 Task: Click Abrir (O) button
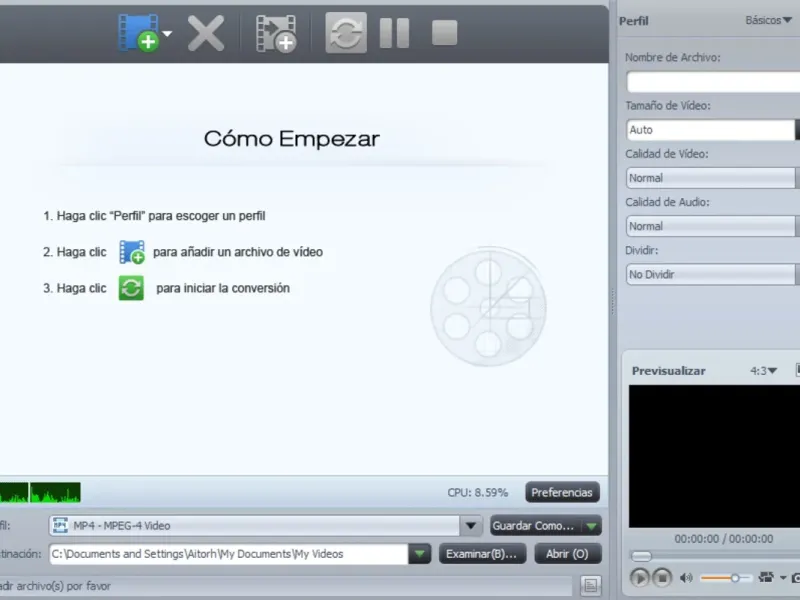[568, 554]
